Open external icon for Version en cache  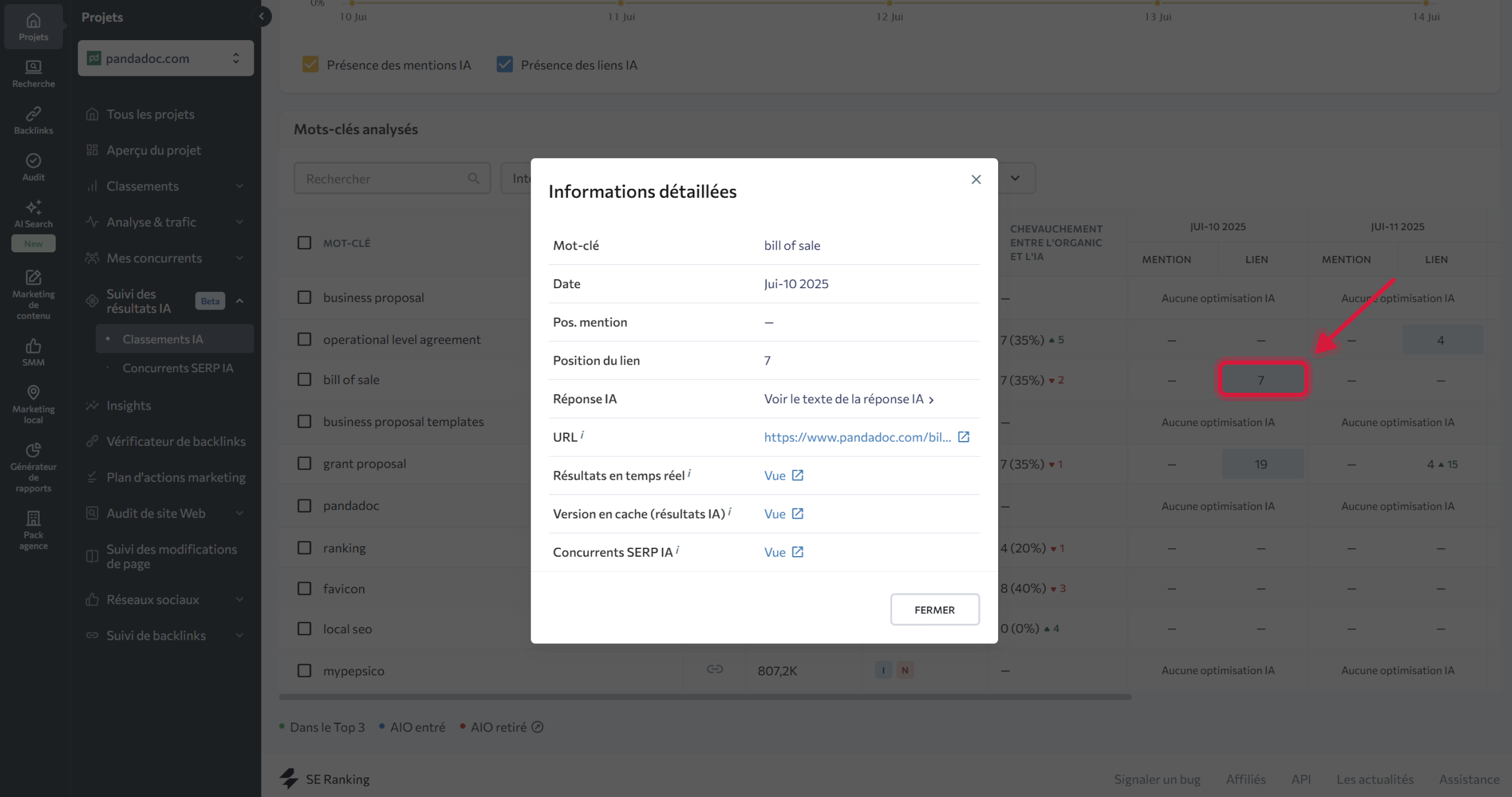click(x=797, y=513)
